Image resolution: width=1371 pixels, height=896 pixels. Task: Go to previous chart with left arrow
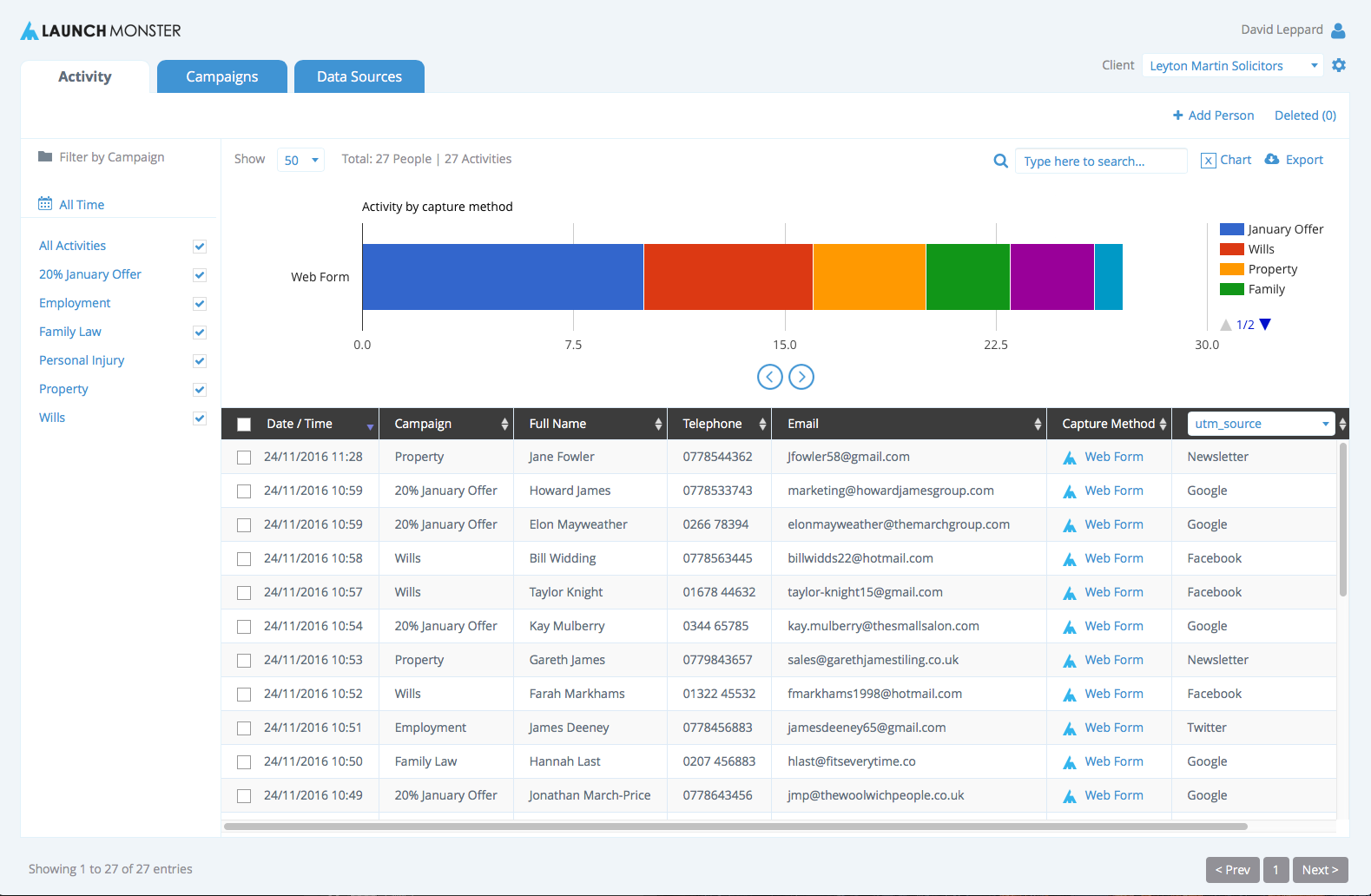click(770, 377)
